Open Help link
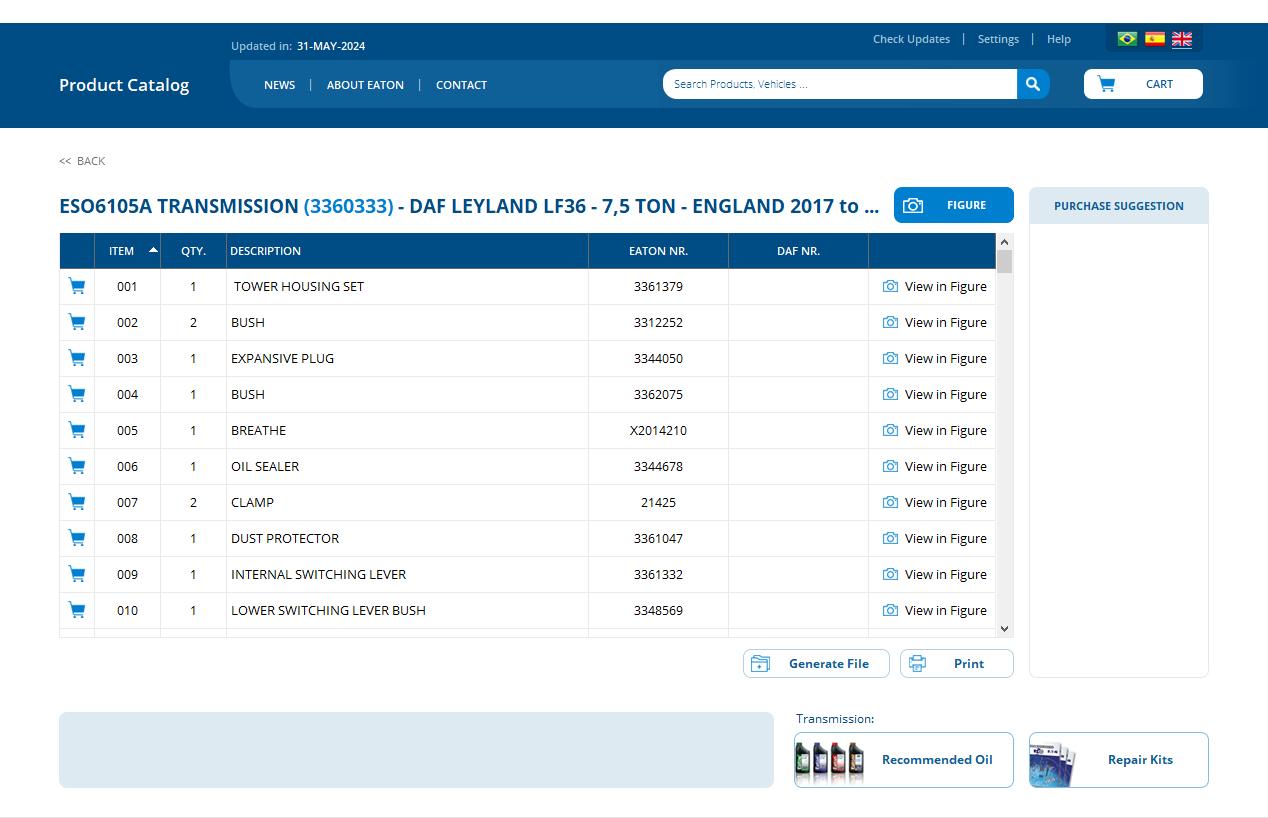Viewport: 1268px width, 818px height. [1059, 39]
